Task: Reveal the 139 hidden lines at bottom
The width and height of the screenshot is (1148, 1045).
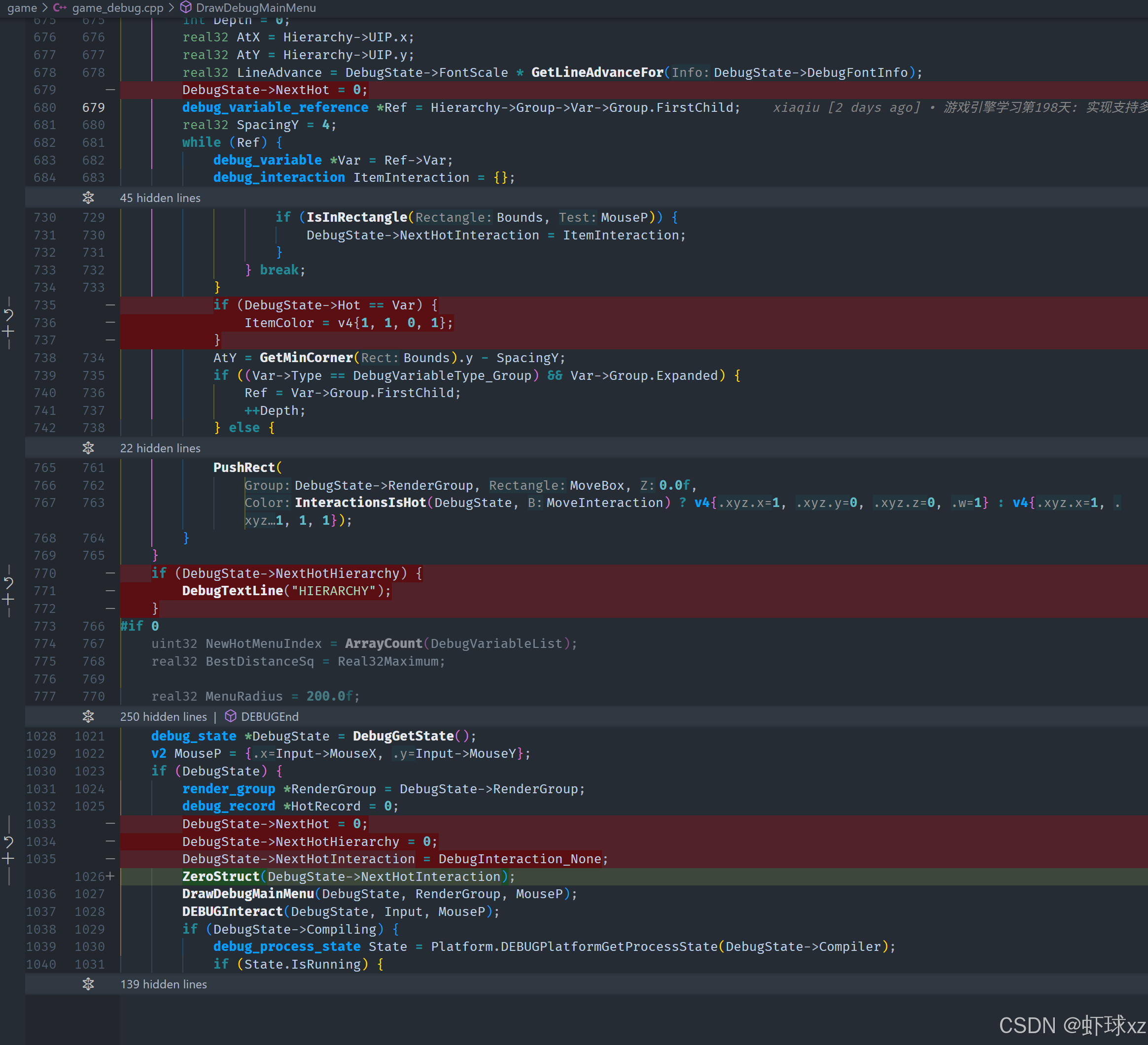Action: [88, 983]
